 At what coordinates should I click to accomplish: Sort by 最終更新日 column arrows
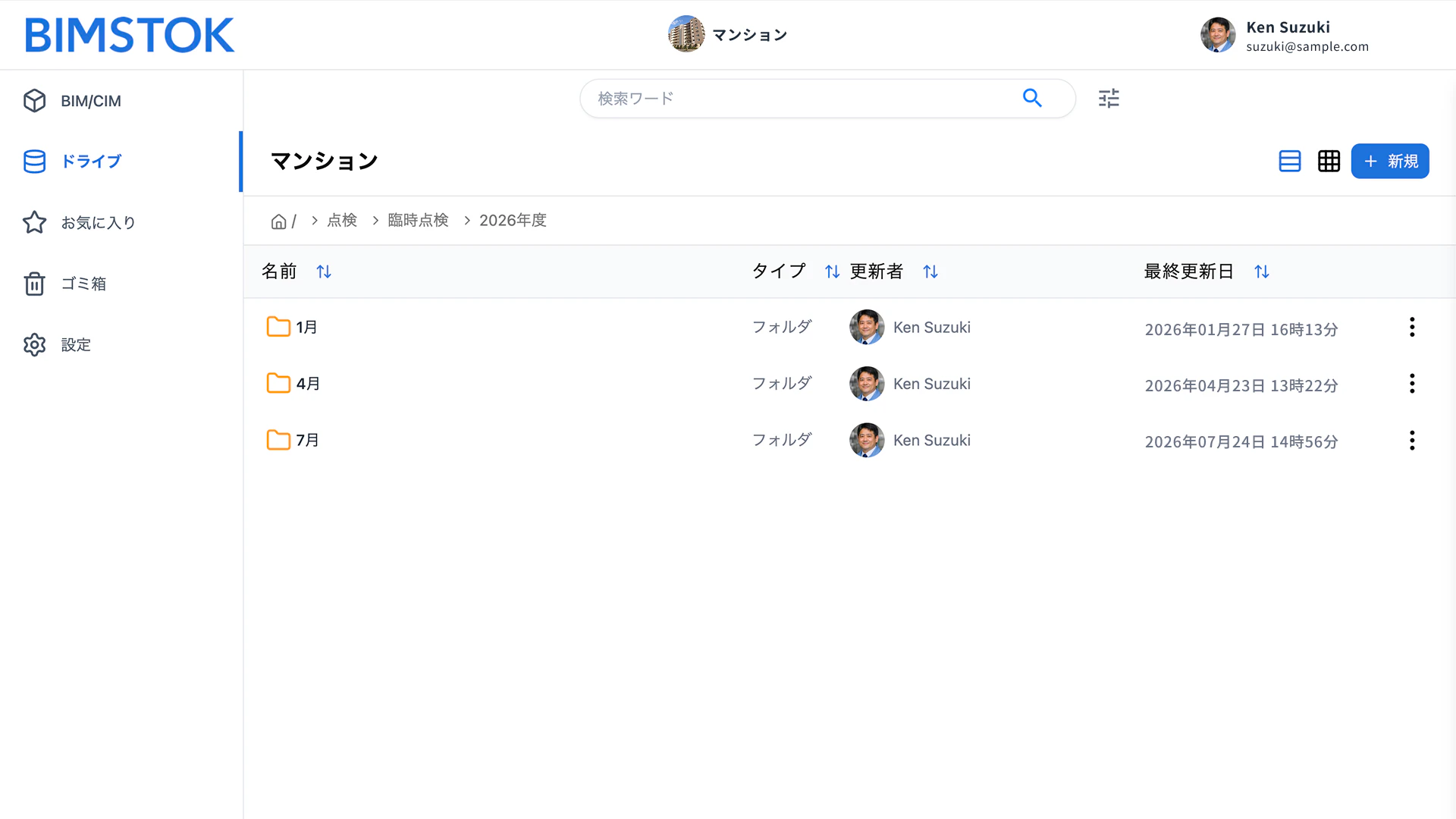pos(1262,271)
